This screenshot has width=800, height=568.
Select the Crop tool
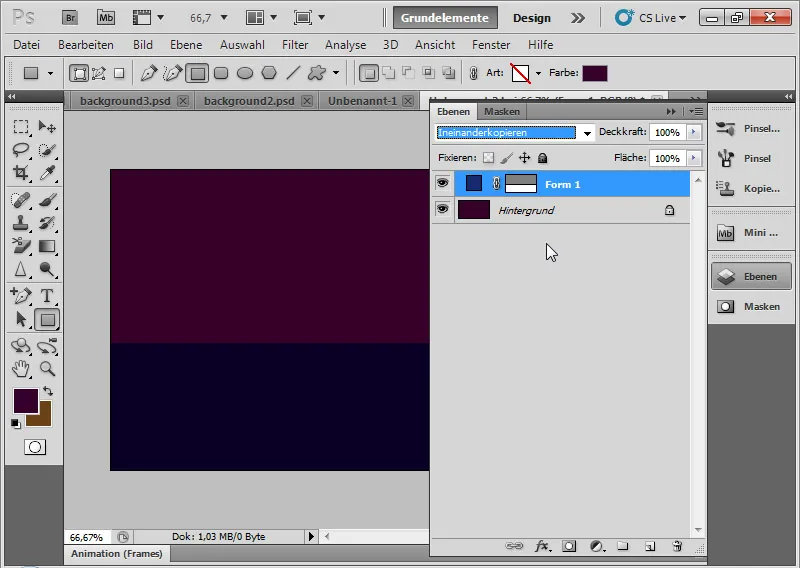click(21, 172)
